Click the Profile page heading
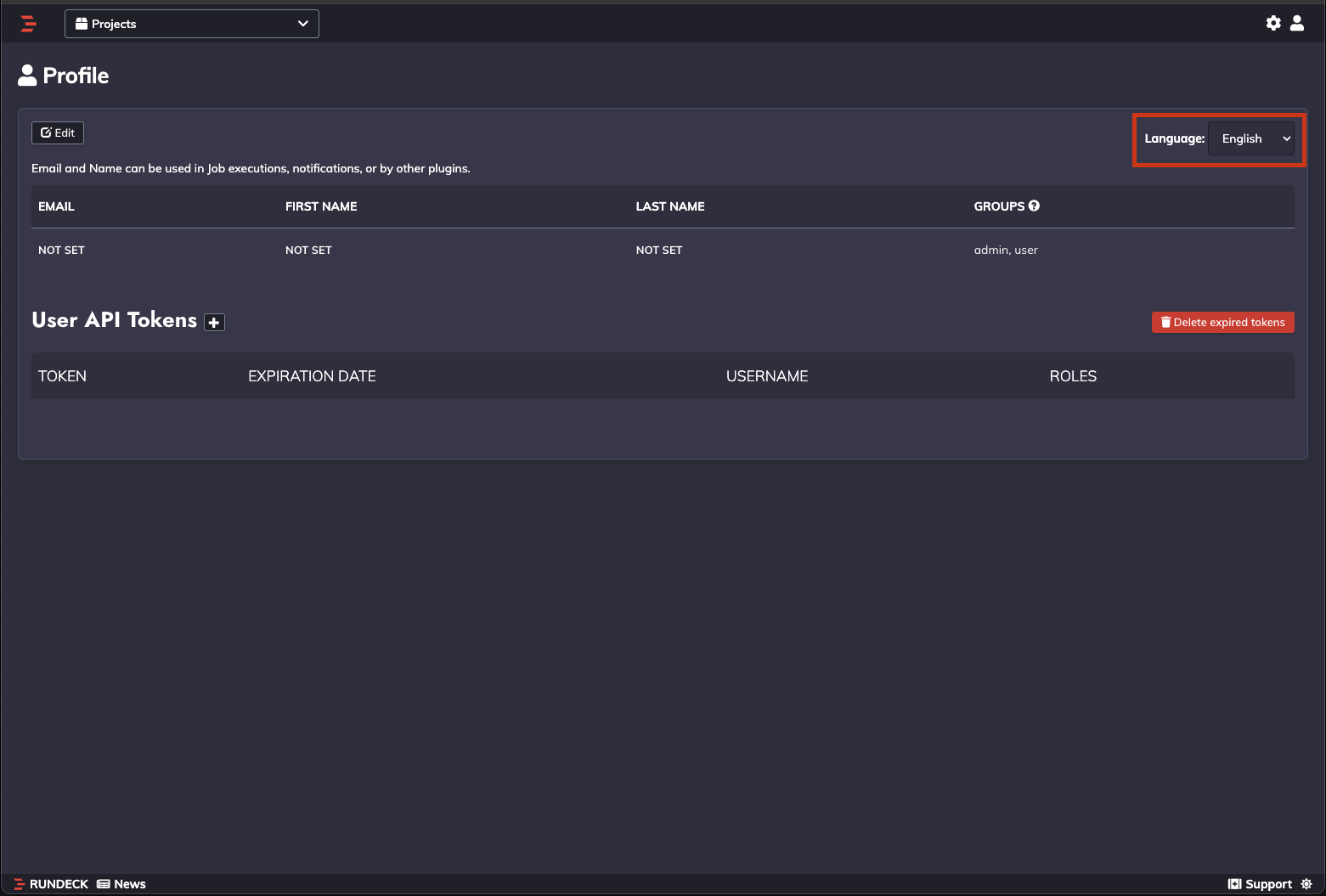Image resolution: width=1326 pixels, height=896 pixels. [64, 76]
